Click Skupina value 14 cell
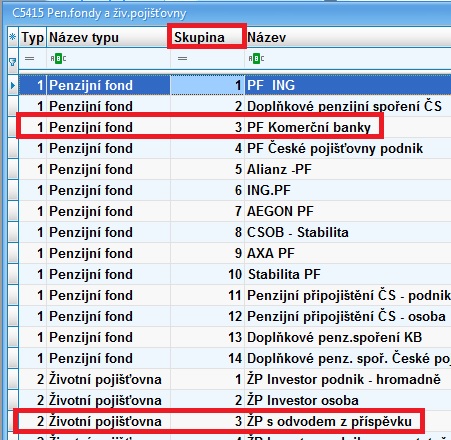This screenshot has height=440, width=451. [207, 358]
